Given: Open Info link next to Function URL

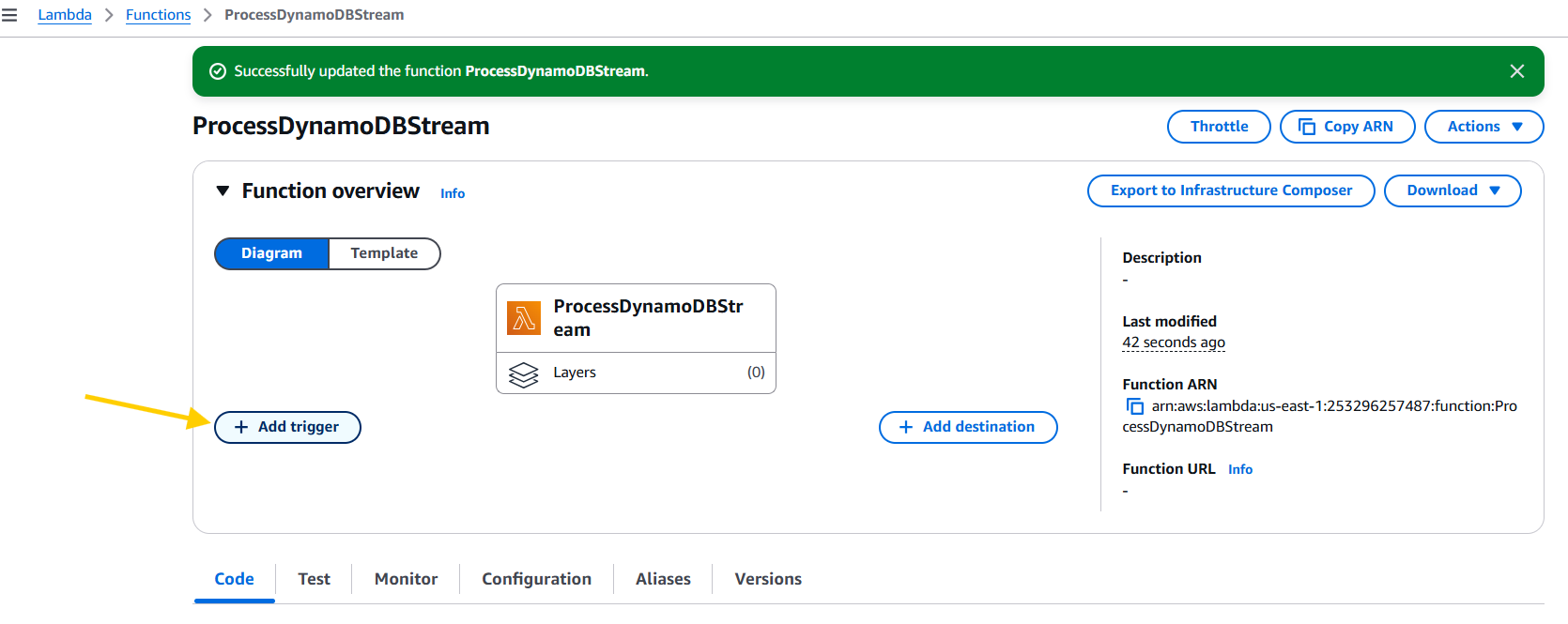Looking at the screenshot, I should pyautogui.click(x=1239, y=469).
